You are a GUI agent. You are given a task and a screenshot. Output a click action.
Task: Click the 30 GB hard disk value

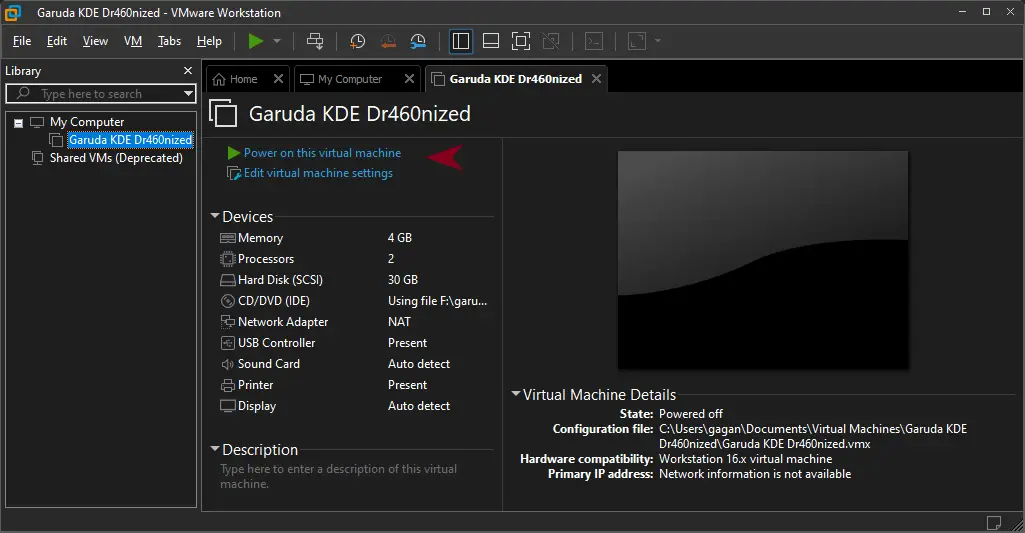click(x=403, y=280)
